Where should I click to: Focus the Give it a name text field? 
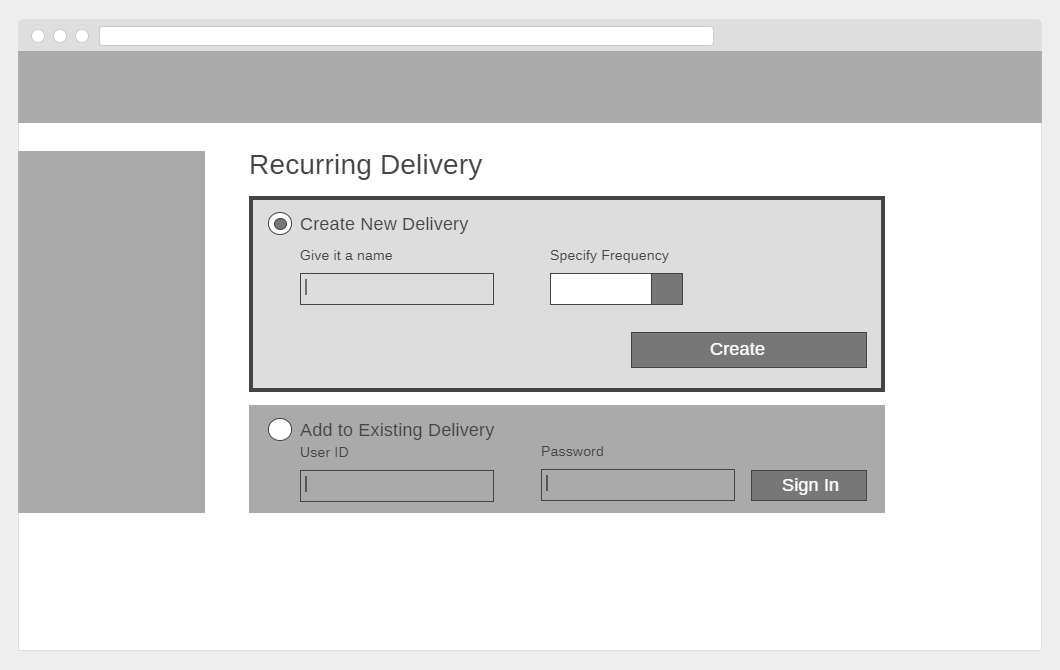[x=397, y=289]
